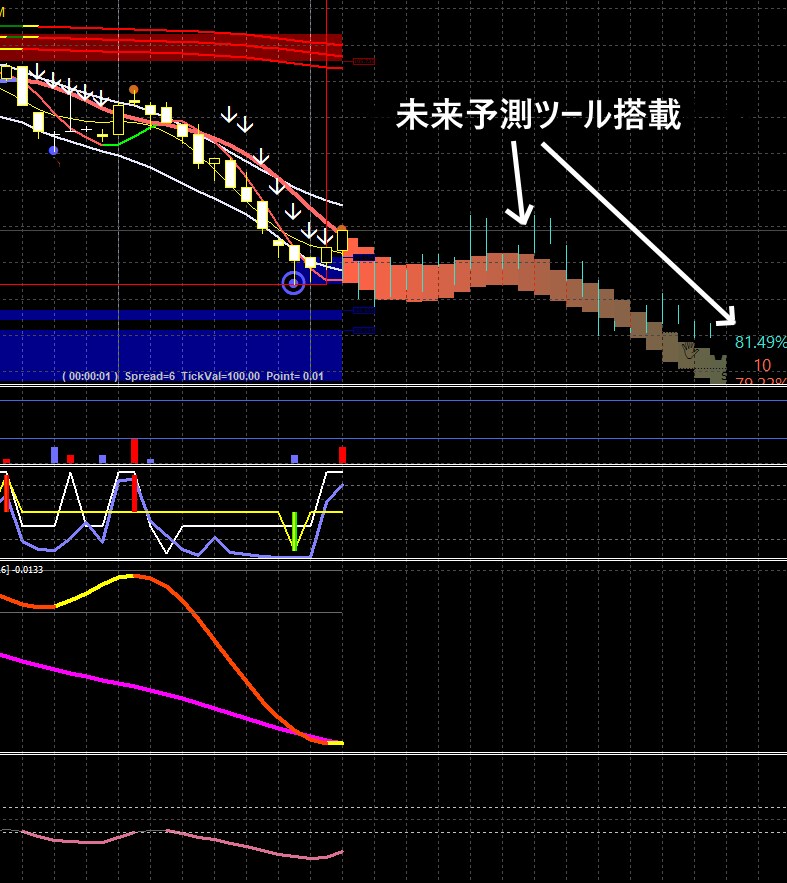Image resolution: width=787 pixels, height=883 pixels.
Task: Click the ( 00:00:01 ) countdown timer
Action: coord(90,376)
